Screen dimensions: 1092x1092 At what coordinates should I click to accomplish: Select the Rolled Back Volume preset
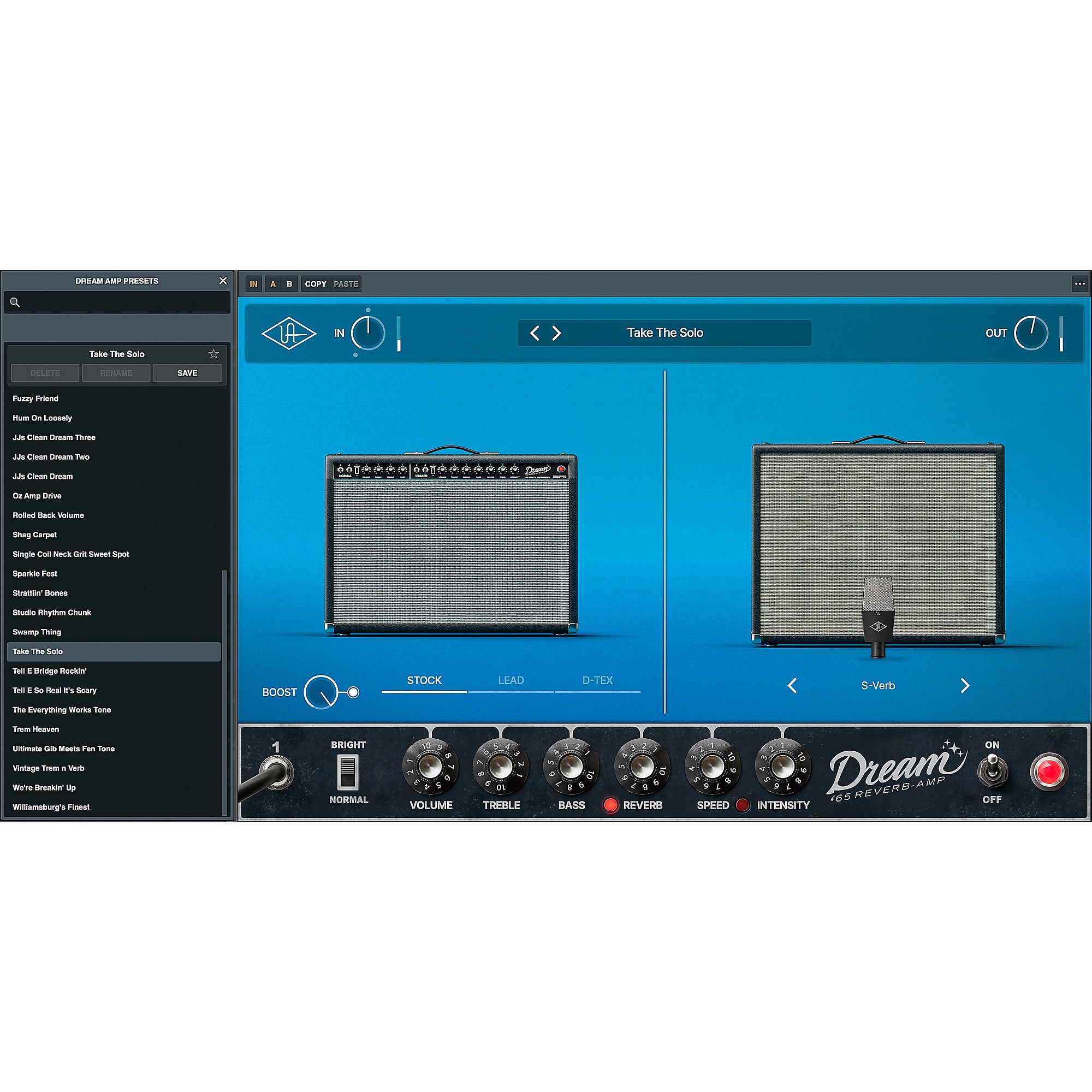tap(114, 515)
